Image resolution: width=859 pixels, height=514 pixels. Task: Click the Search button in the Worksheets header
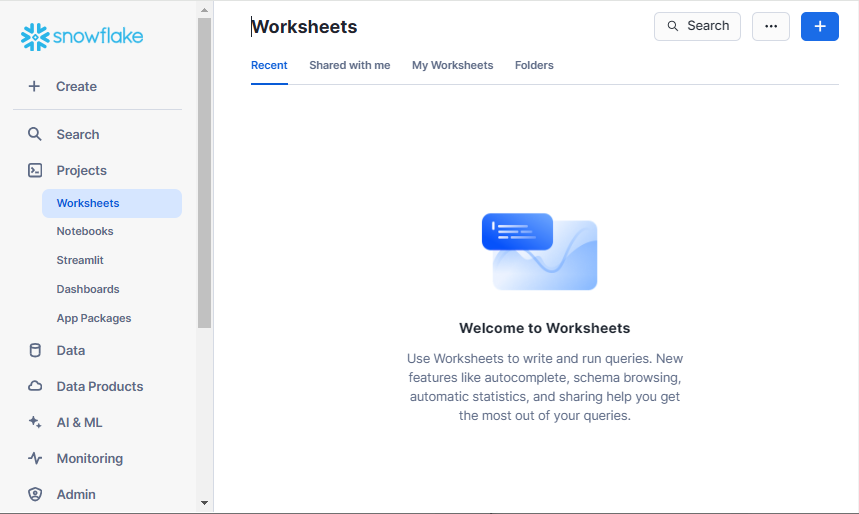pyautogui.click(x=697, y=26)
